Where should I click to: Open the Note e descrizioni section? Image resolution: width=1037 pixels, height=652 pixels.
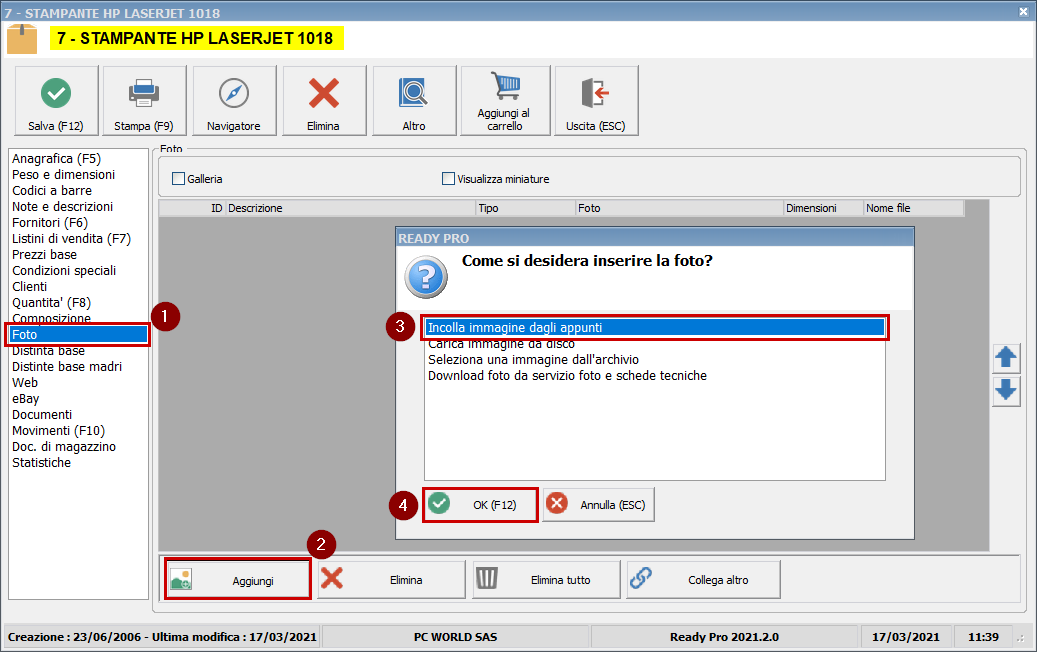pos(62,206)
